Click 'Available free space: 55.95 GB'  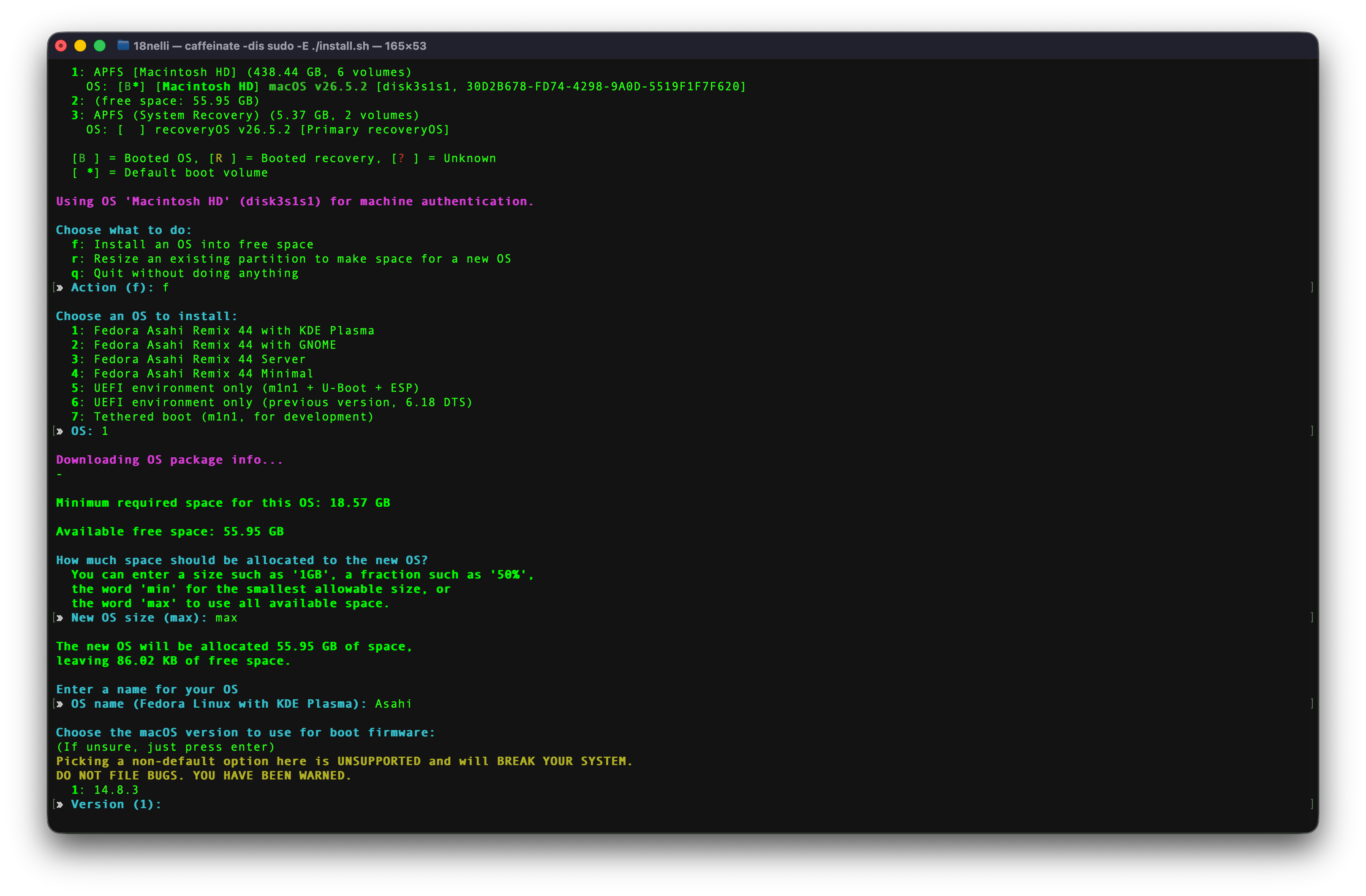click(x=170, y=531)
